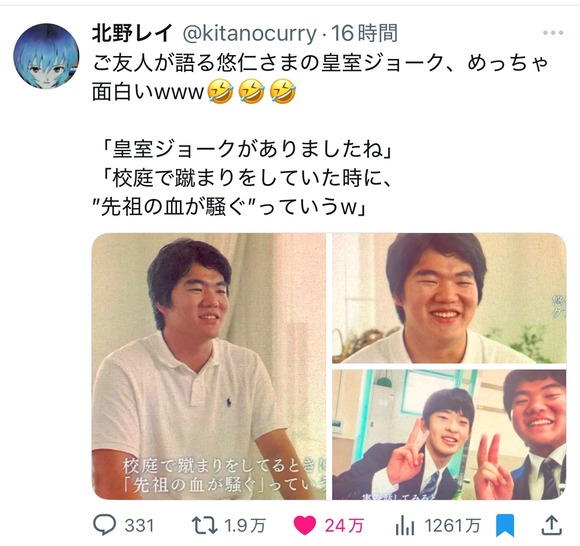Click the 331 replies count
Image resolution: width=580 pixels, height=546 pixels.
(x=139, y=526)
